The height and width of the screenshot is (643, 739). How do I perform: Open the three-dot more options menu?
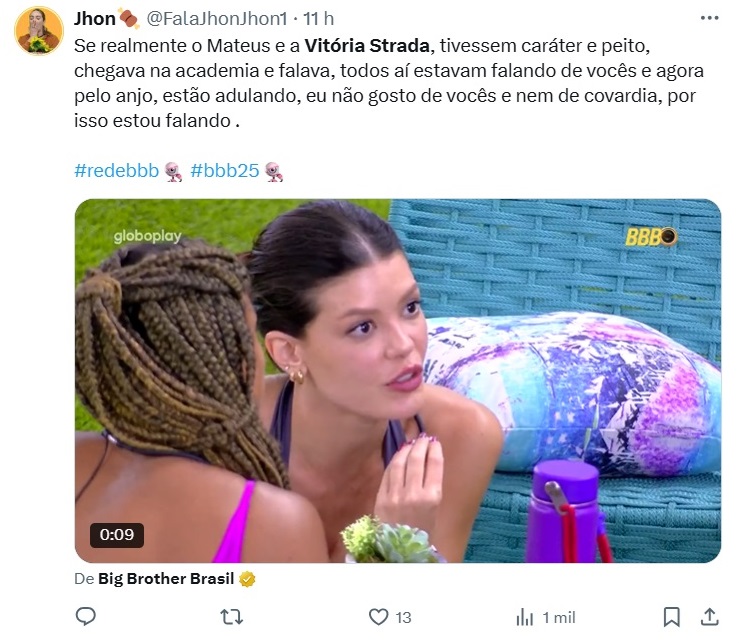click(x=709, y=18)
